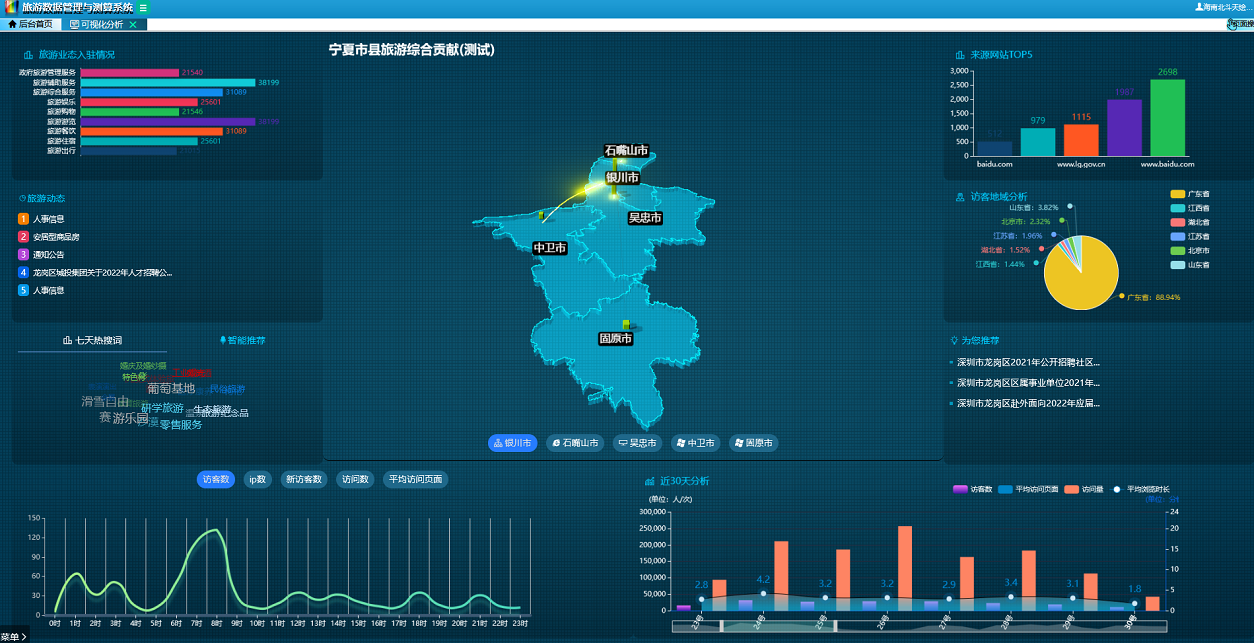
Task: Select 银川市 city button below map
Action: 512,443
